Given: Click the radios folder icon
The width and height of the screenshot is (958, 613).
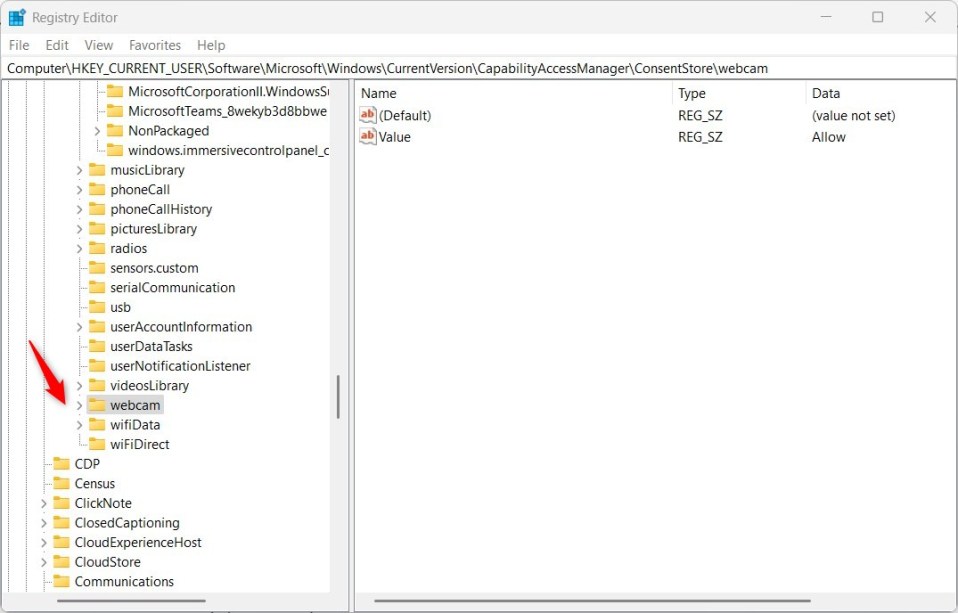Looking at the screenshot, I should 97,248.
